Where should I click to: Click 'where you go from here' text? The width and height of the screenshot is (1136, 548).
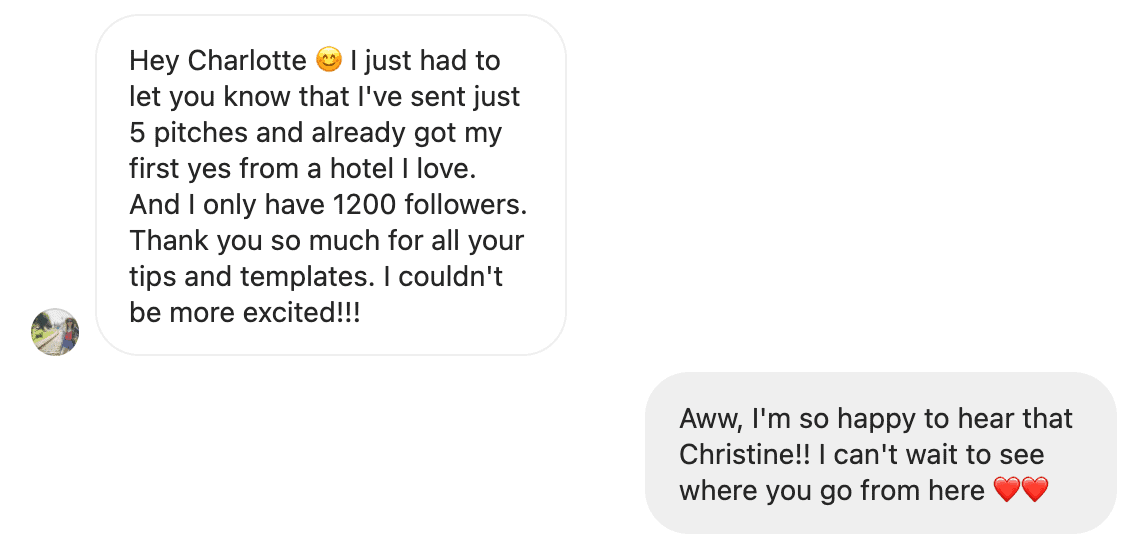pyautogui.click(x=831, y=490)
